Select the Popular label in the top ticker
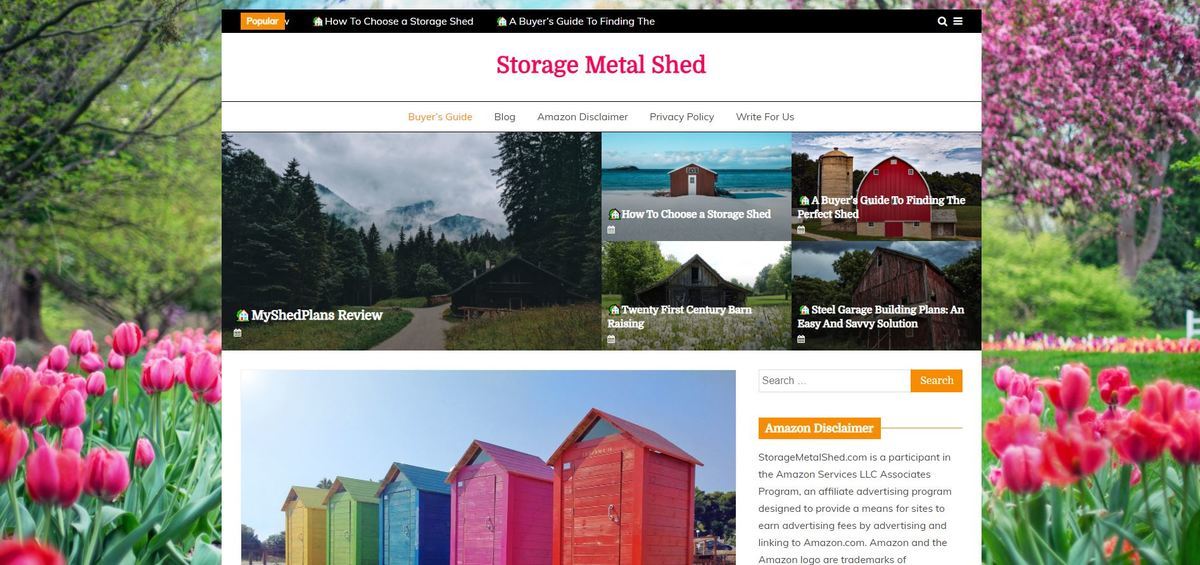The height and width of the screenshot is (565, 1200). [262, 21]
